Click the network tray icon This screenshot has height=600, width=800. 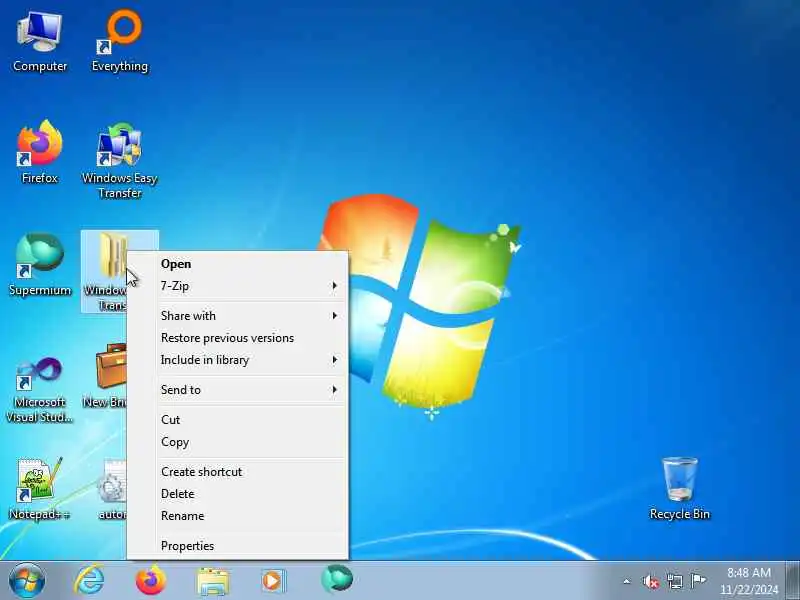click(674, 581)
